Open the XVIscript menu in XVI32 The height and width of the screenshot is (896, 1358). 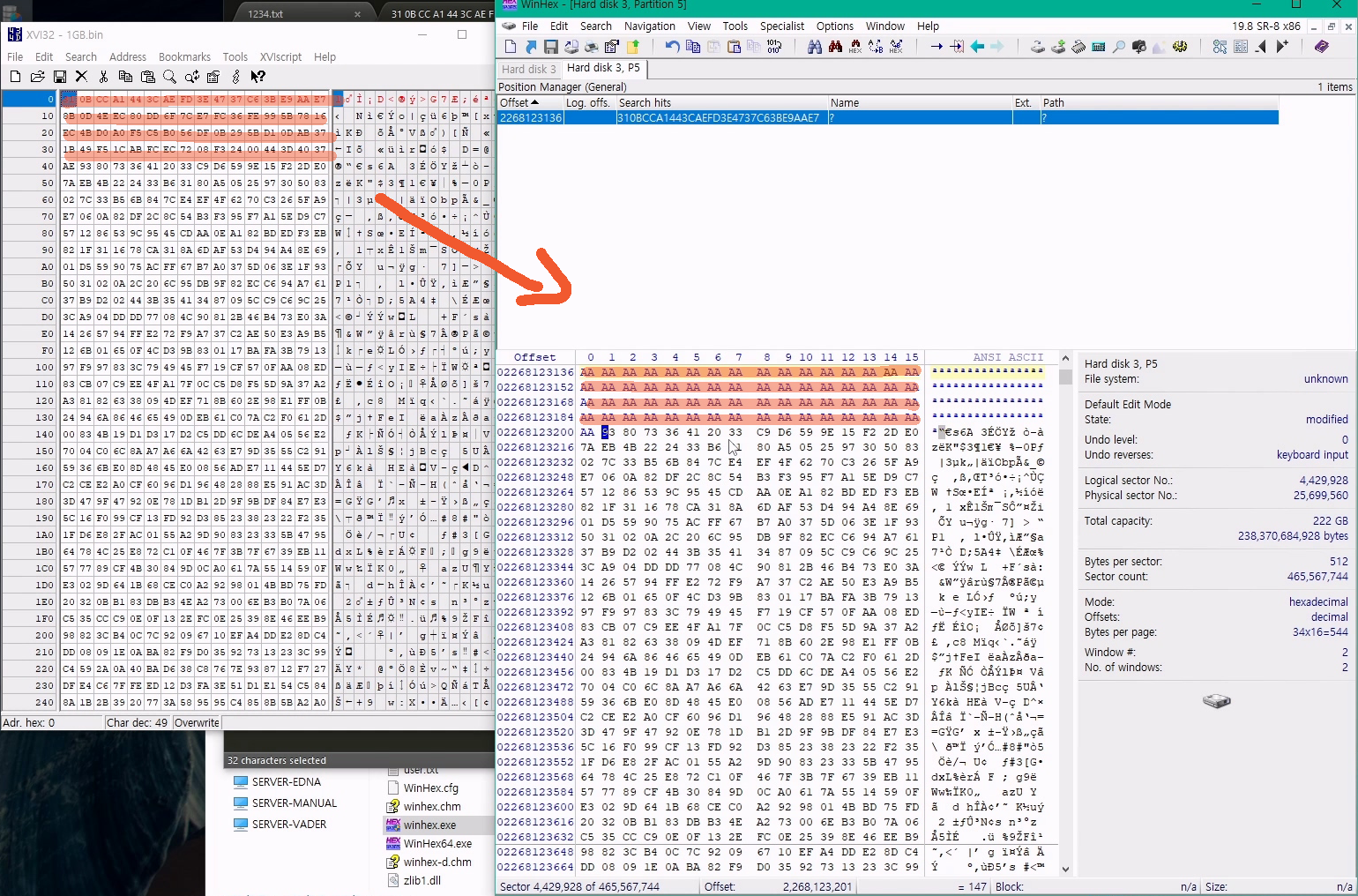point(280,57)
